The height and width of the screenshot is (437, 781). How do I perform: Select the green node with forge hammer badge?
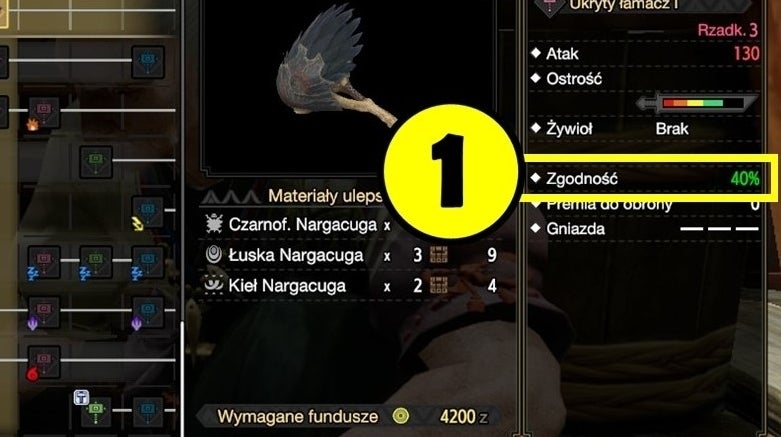(96, 412)
